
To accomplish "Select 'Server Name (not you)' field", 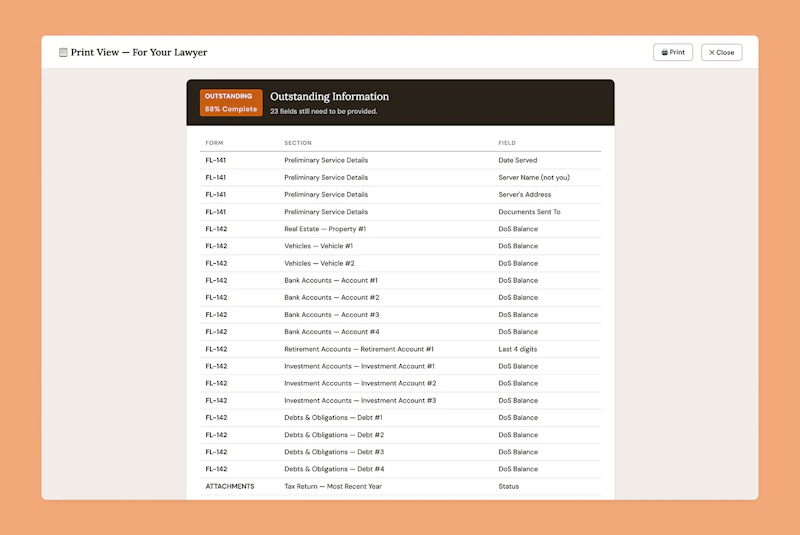I will pos(534,177).
